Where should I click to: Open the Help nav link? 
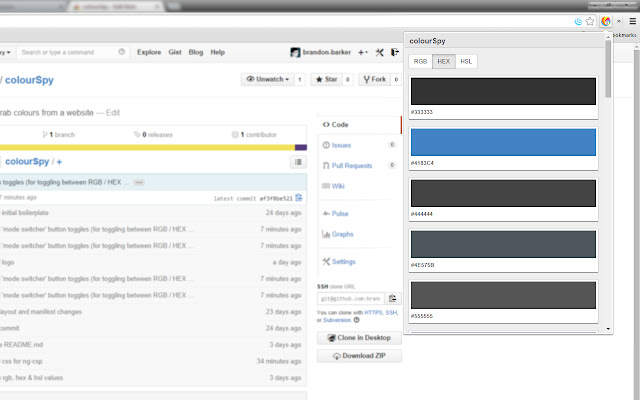click(218, 52)
